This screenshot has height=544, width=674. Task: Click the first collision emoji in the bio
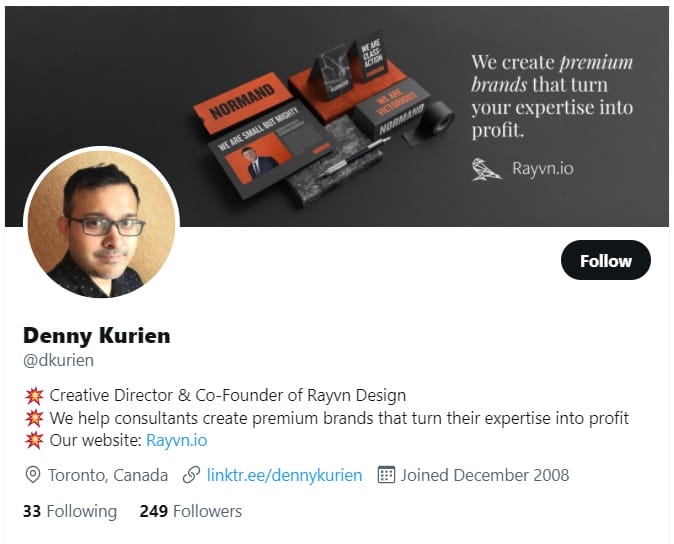[x=34, y=396]
